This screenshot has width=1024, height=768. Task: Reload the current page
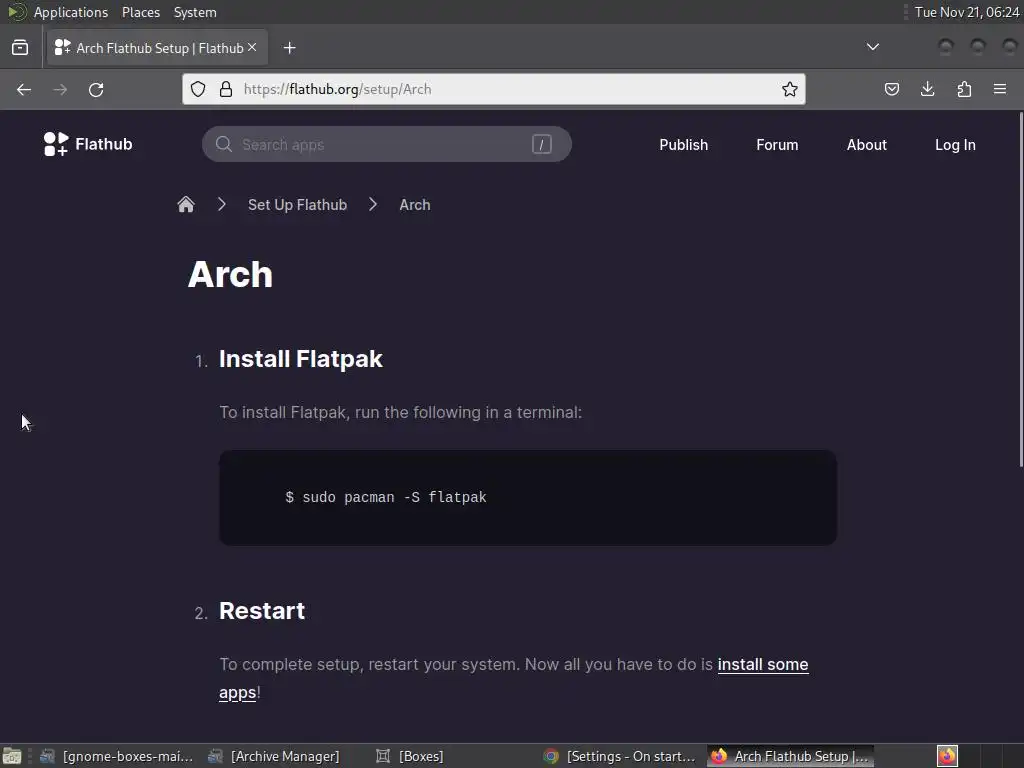pos(96,89)
